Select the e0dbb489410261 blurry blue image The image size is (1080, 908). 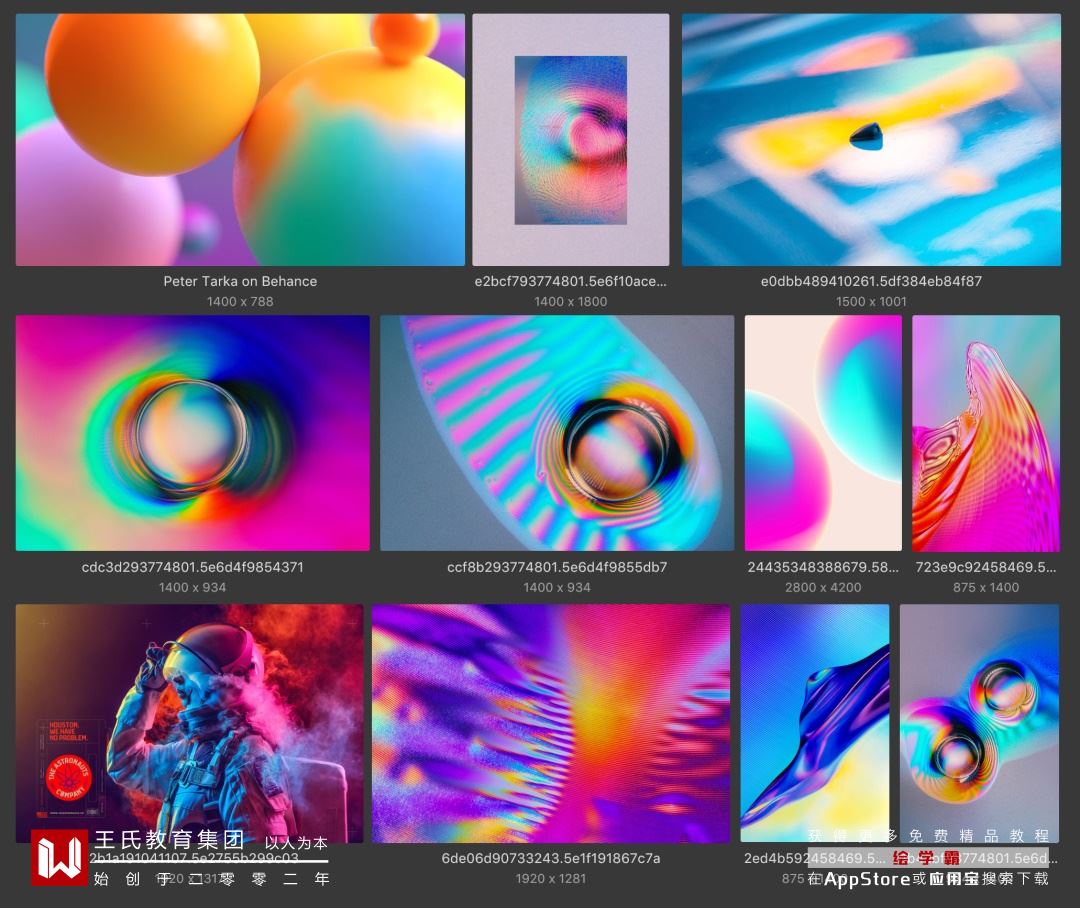pos(871,139)
